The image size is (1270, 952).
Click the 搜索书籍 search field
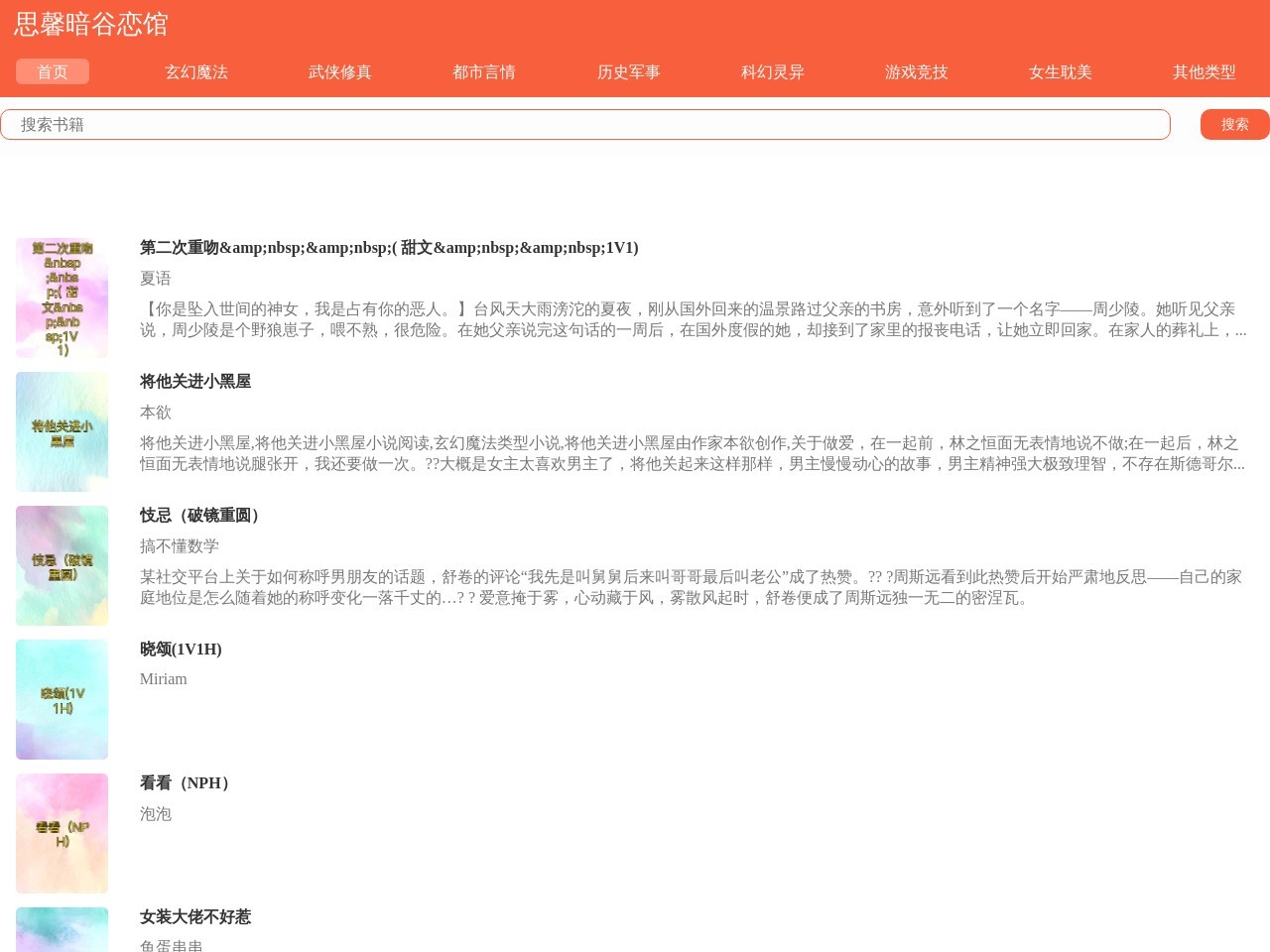tap(585, 124)
